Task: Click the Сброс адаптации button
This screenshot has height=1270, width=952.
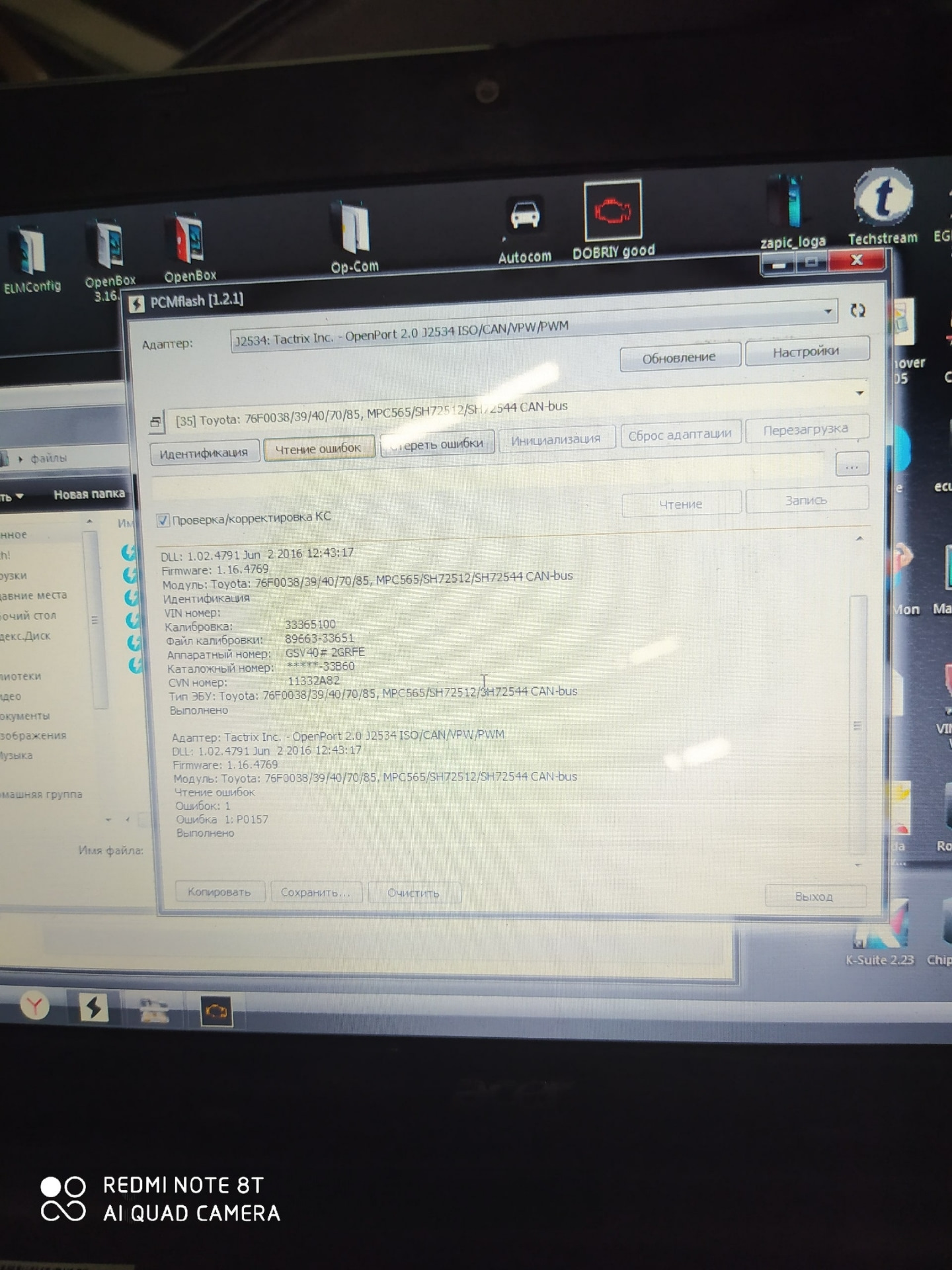Action: 680,434
